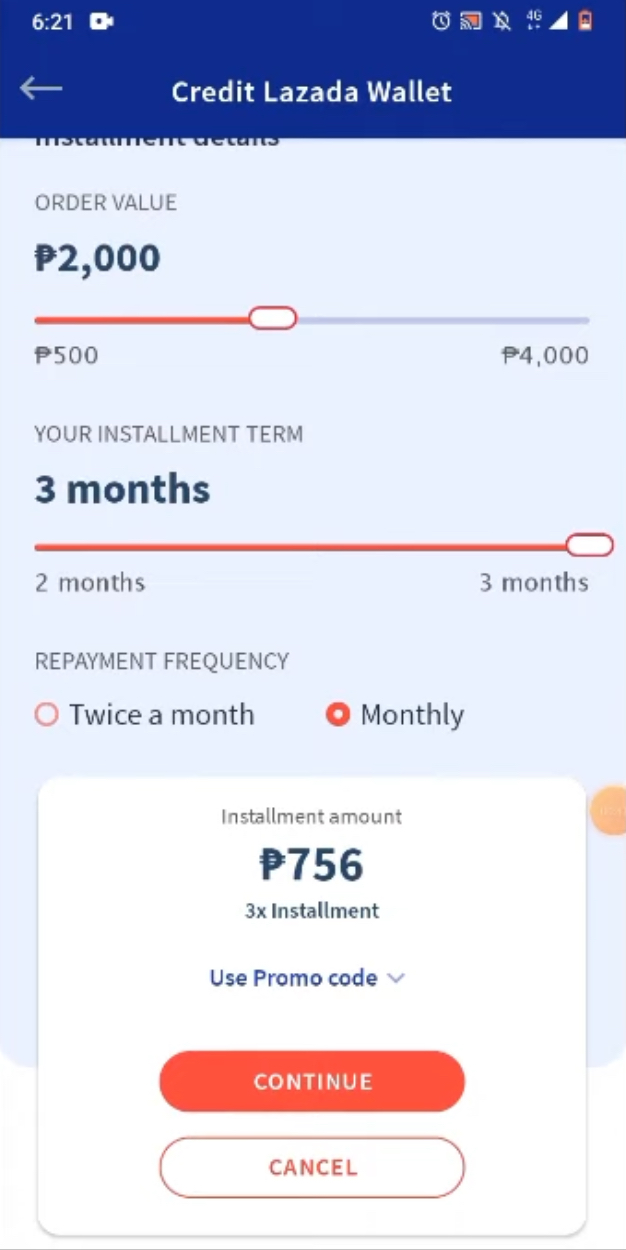Set the installment term to the 2 months end

click(x=37, y=547)
